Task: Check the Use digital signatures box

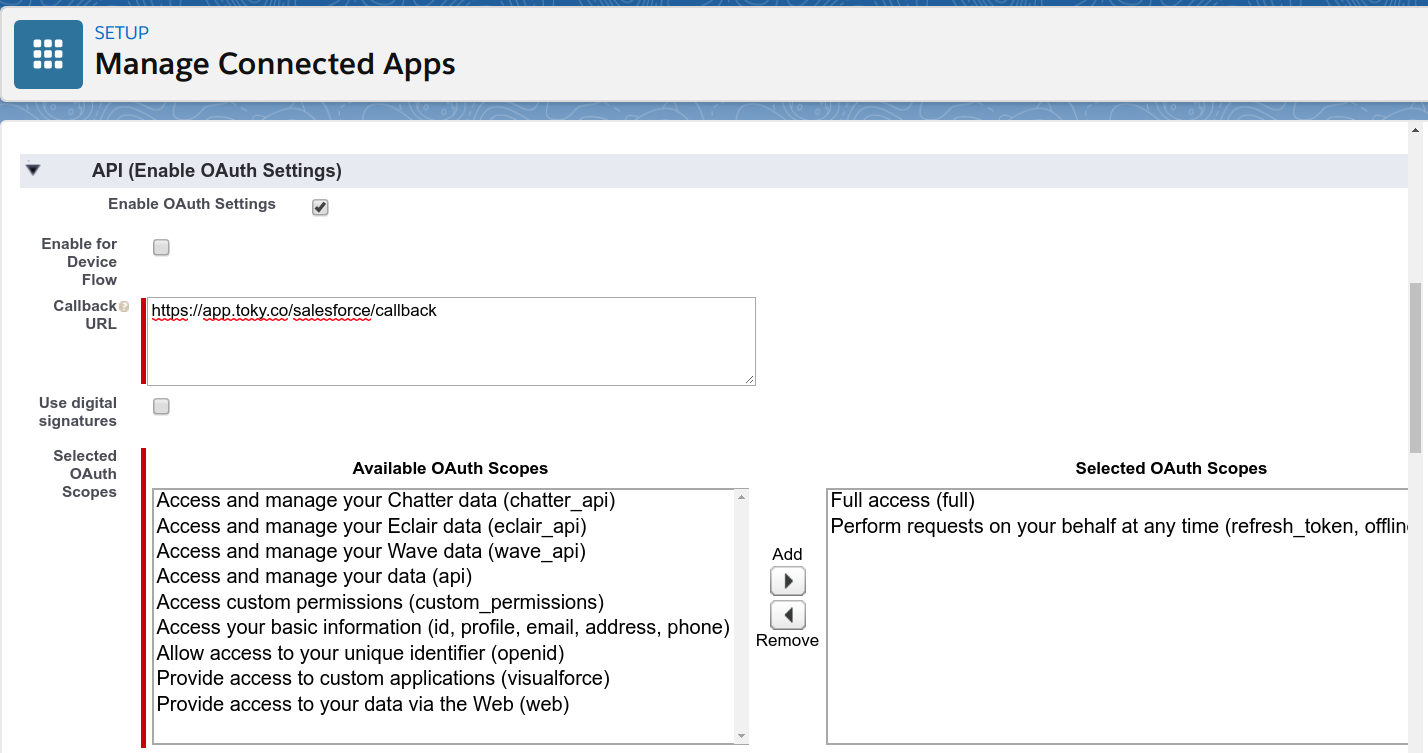Action: (x=161, y=406)
